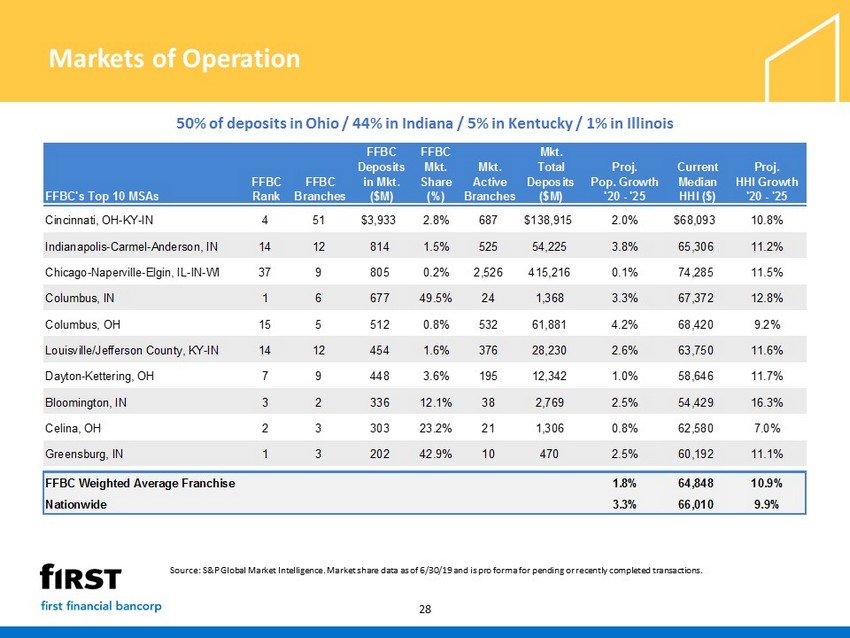Select Bloomington's median HHI value '54,429'
The width and height of the screenshot is (850, 638).
pos(696,403)
